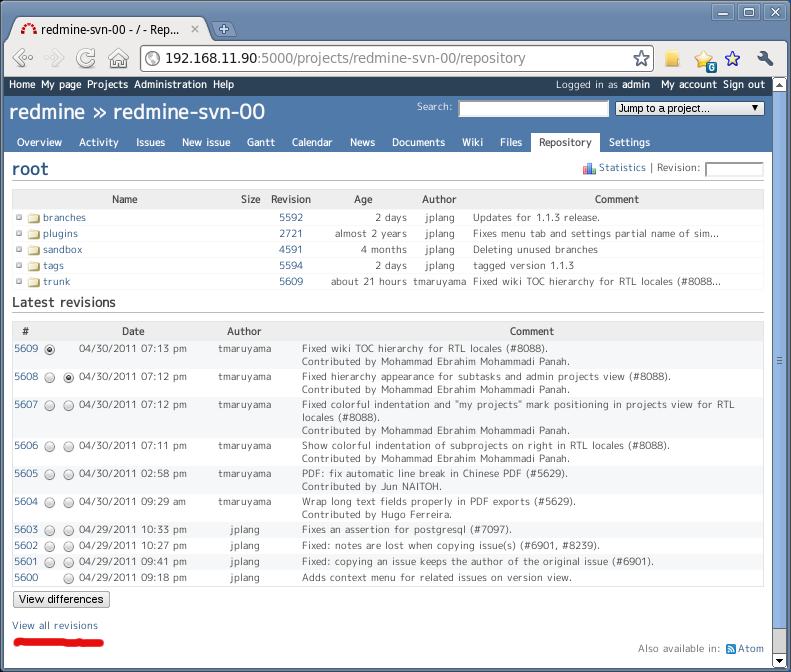The image size is (791, 672).
Task: Click Sign out in the top menu
Action: pos(744,84)
